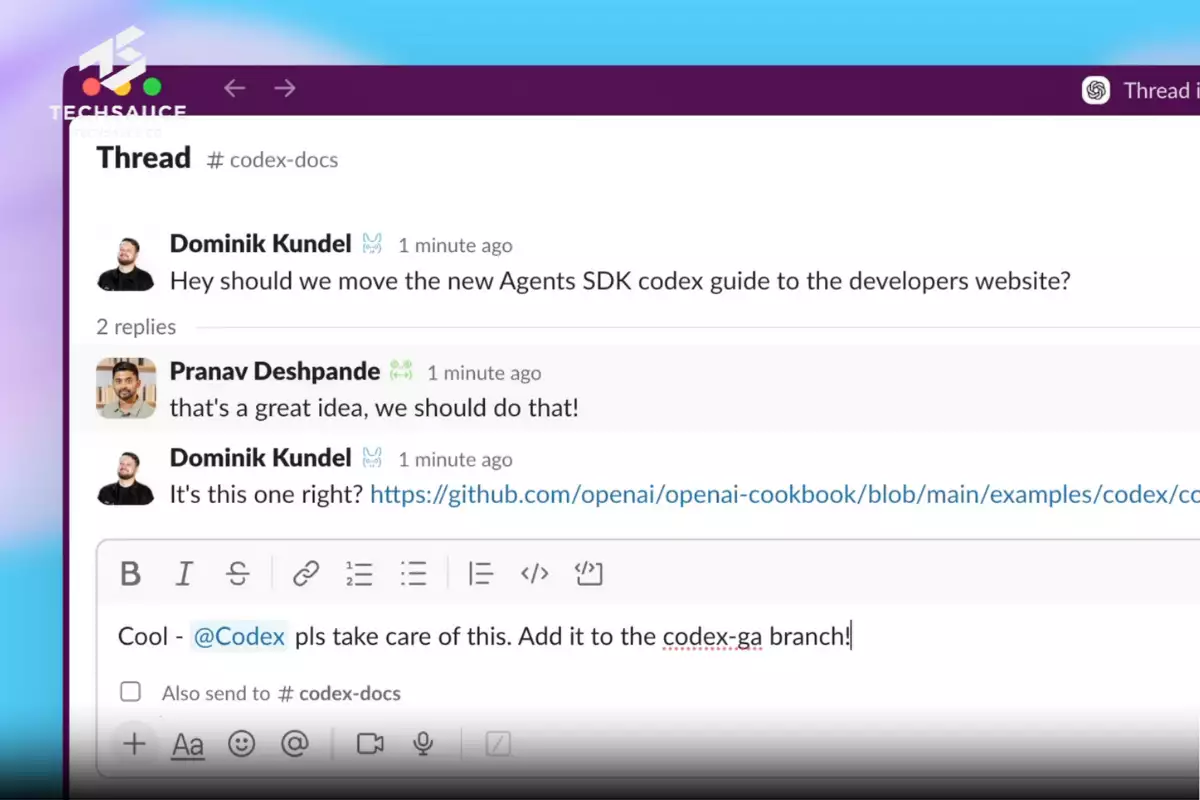Screen dimensions: 1200x800
Task: Click the Thread heading
Action: coord(144,158)
